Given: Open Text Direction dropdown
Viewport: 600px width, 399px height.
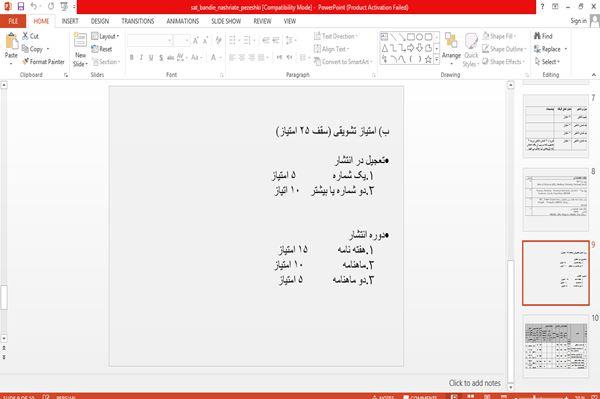Looking at the screenshot, I should pyautogui.click(x=336, y=36).
